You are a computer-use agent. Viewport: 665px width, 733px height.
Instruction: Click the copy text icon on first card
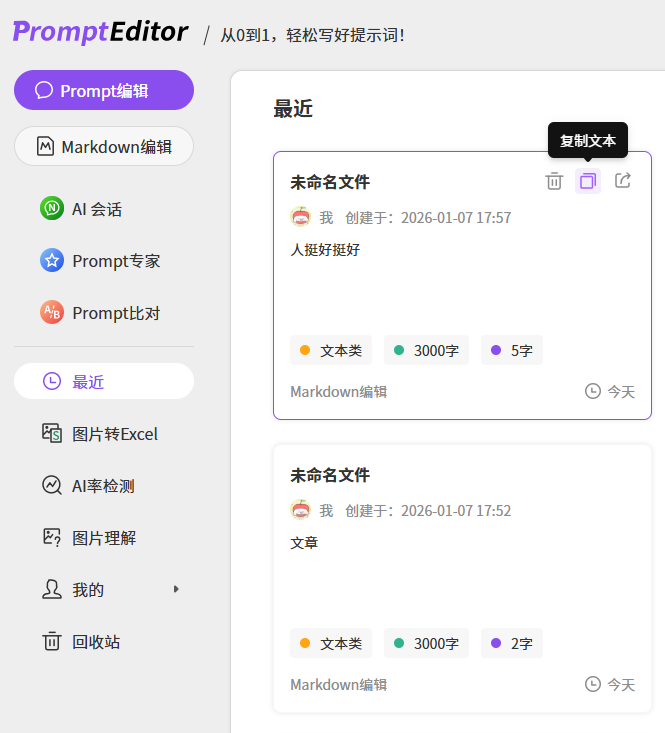[x=588, y=181]
